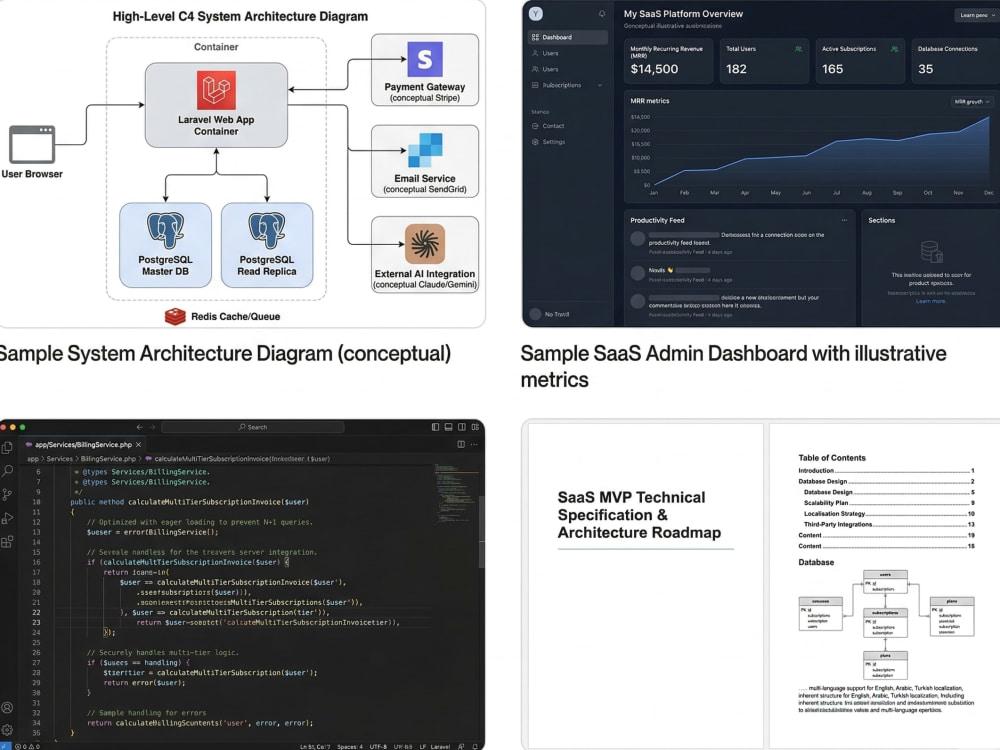Click 'Spaces: 4' in editor status bar
Screen dimensions: 1000x750
[x=350, y=746]
